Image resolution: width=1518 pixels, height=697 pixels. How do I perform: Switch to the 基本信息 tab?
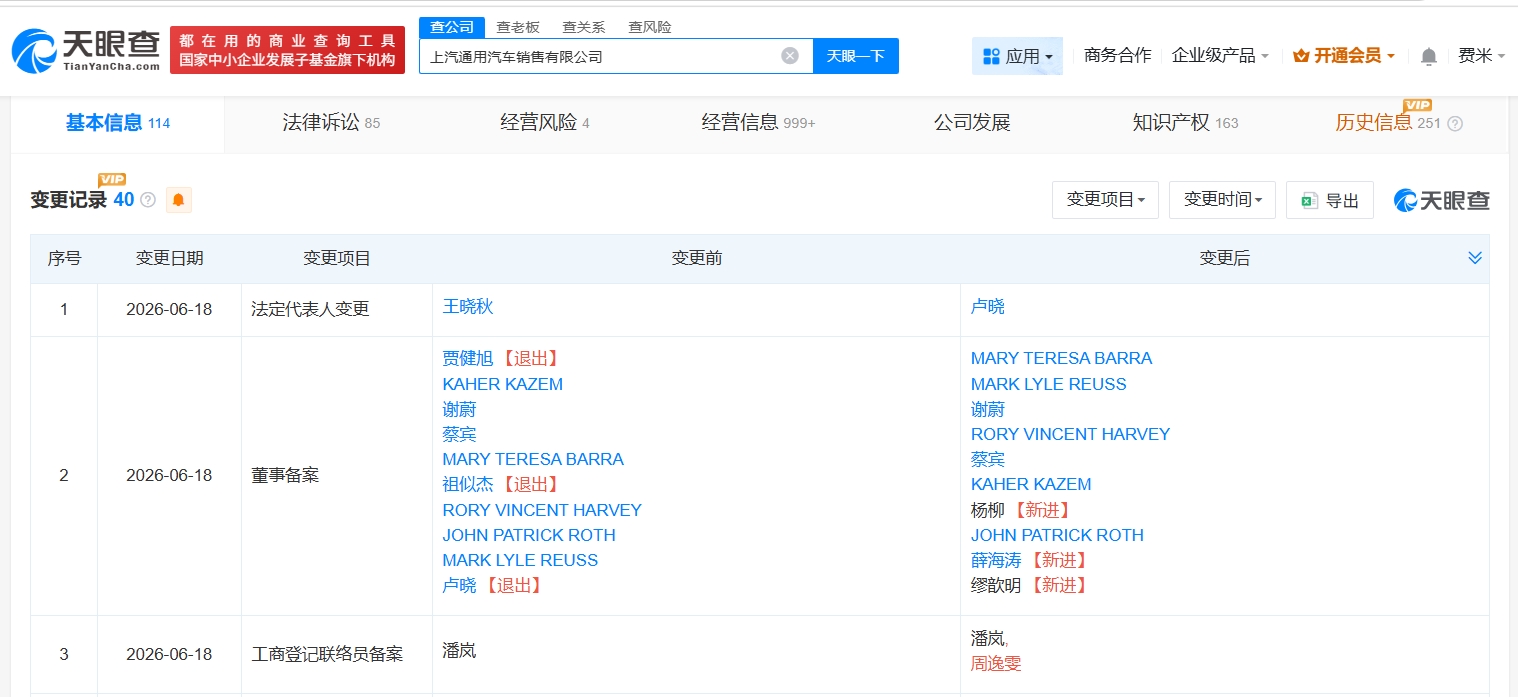click(x=118, y=123)
